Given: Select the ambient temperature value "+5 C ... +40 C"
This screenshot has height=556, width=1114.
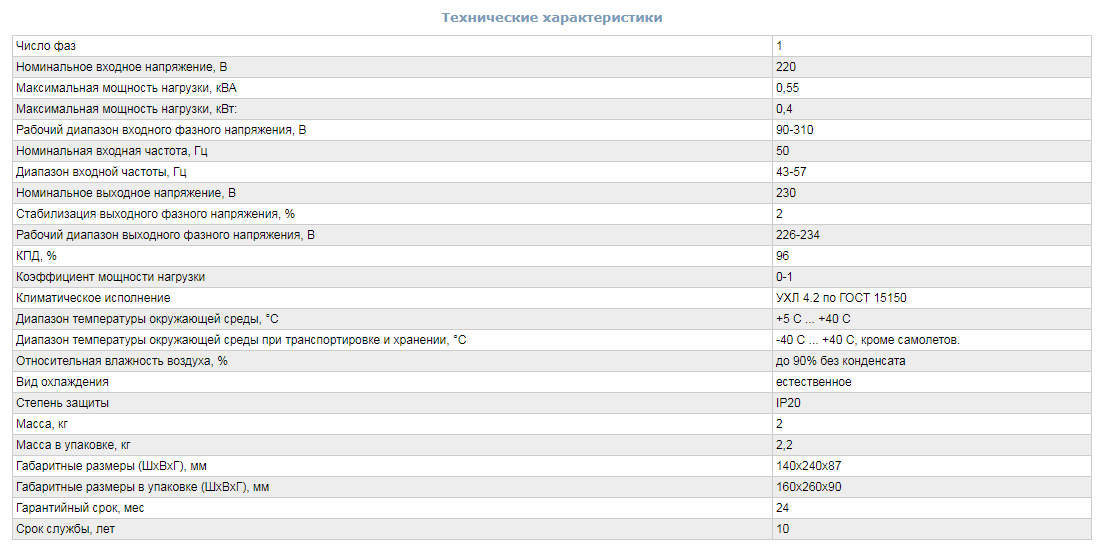Looking at the screenshot, I should 813,319.
